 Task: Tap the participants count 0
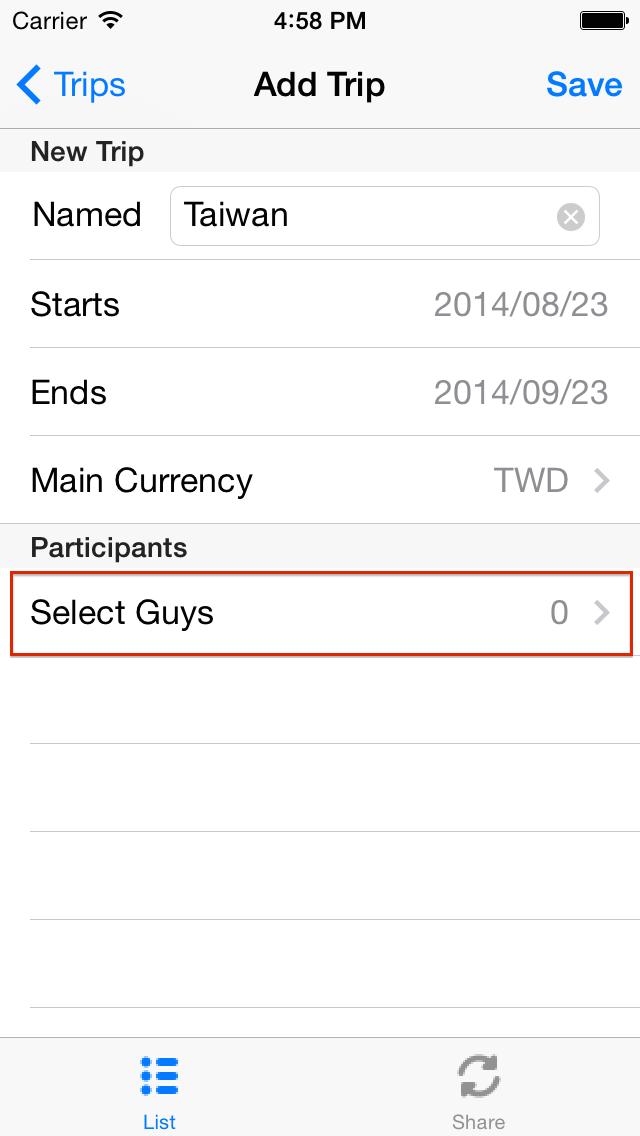coord(559,613)
